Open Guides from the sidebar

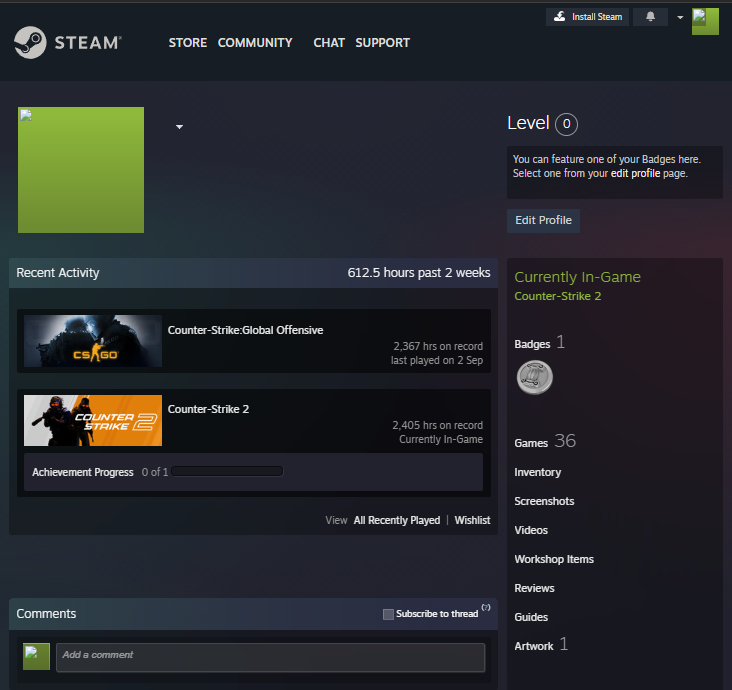531,617
